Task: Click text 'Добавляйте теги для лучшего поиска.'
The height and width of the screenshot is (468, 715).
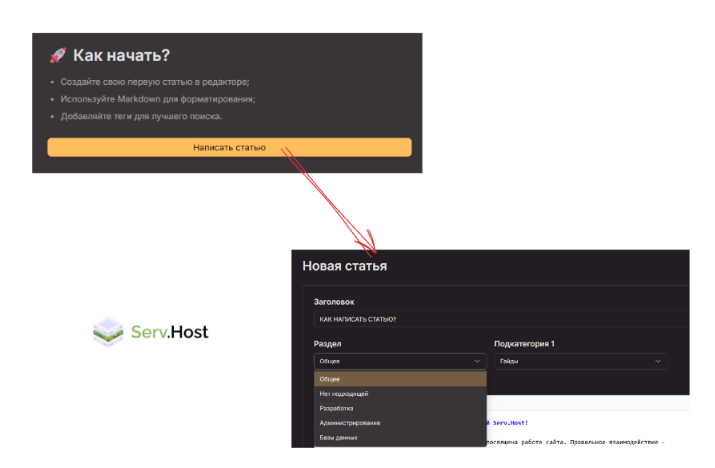Action: 141,116
